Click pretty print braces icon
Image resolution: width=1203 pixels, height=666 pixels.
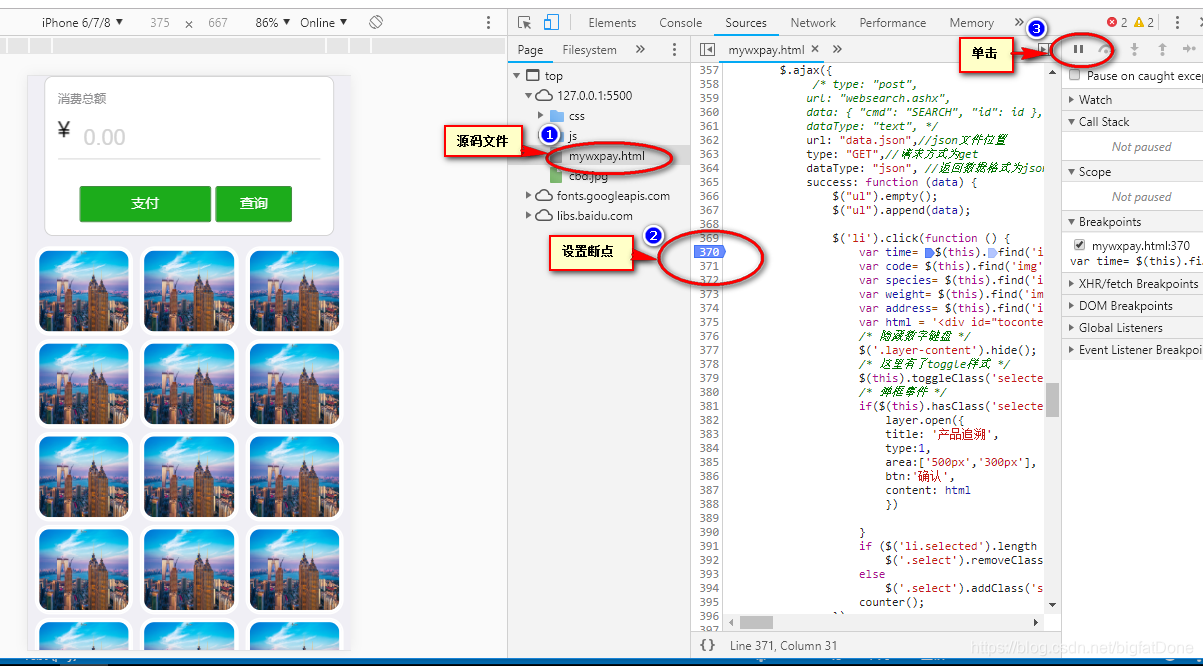click(x=707, y=645)
